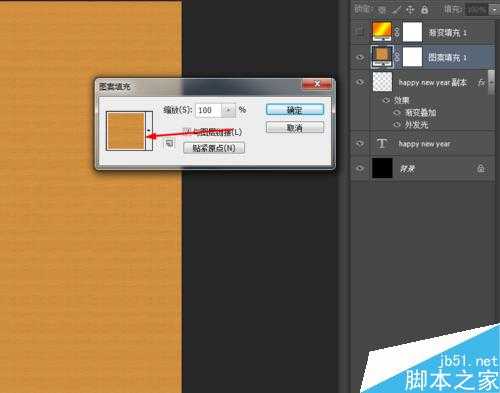Close the 图案填充 dialog
This screenshot has height=393, width=500.
[x=317, y=84]
